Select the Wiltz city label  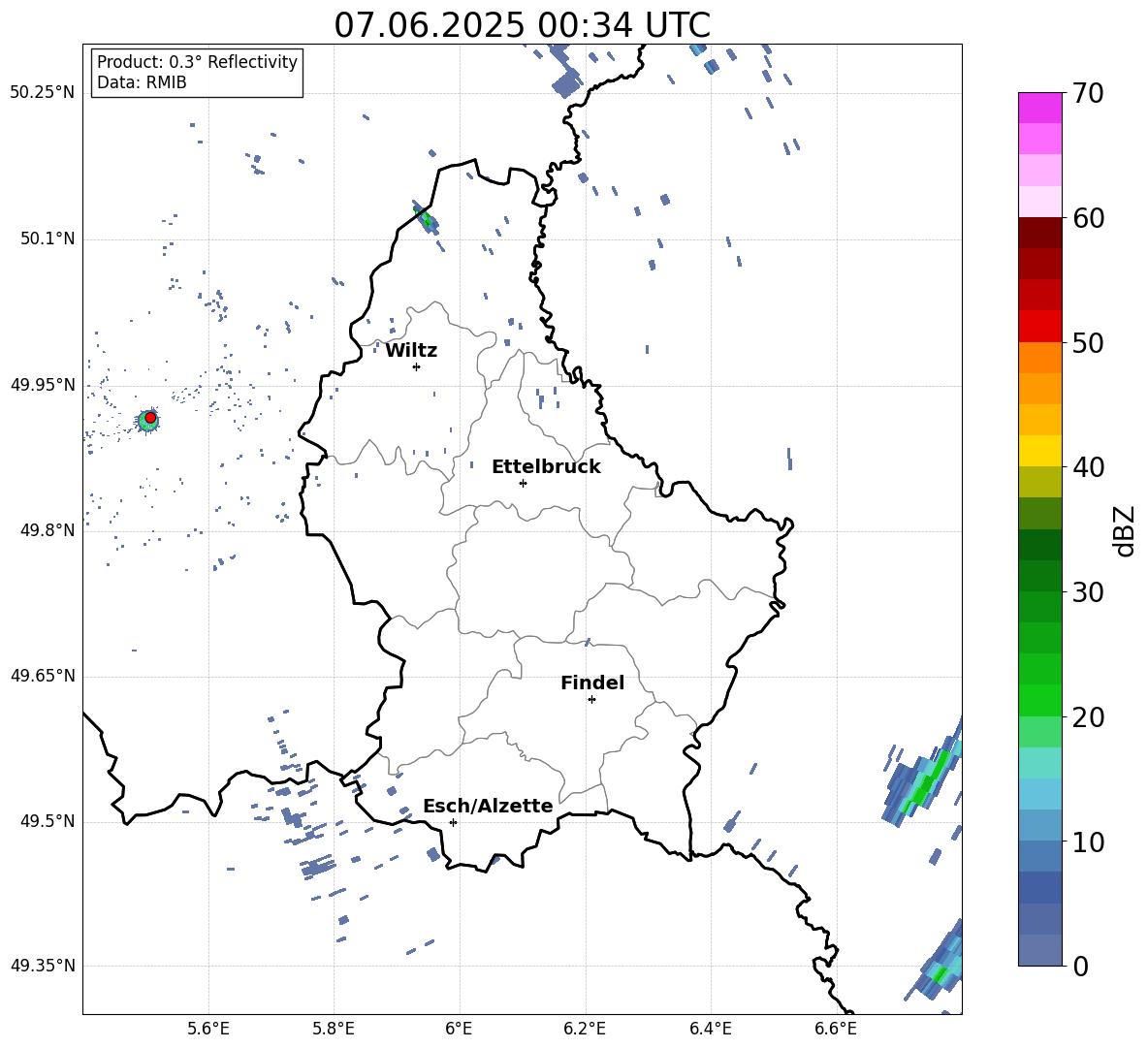tap(411, 351)
